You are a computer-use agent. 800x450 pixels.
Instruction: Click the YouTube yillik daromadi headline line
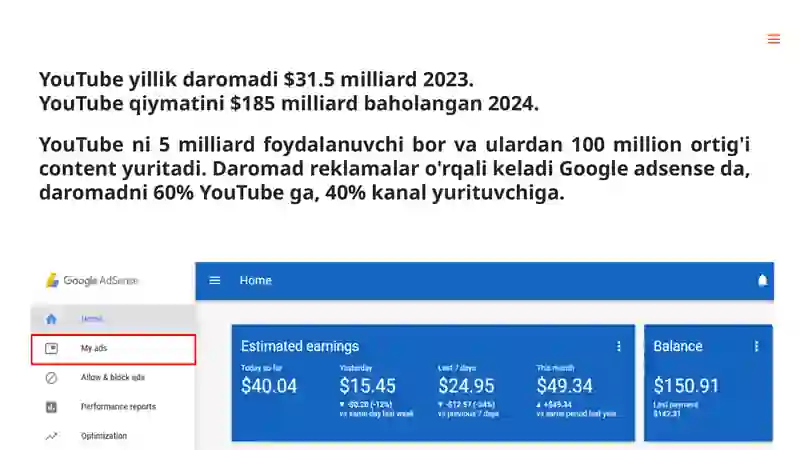click(256, 79)
